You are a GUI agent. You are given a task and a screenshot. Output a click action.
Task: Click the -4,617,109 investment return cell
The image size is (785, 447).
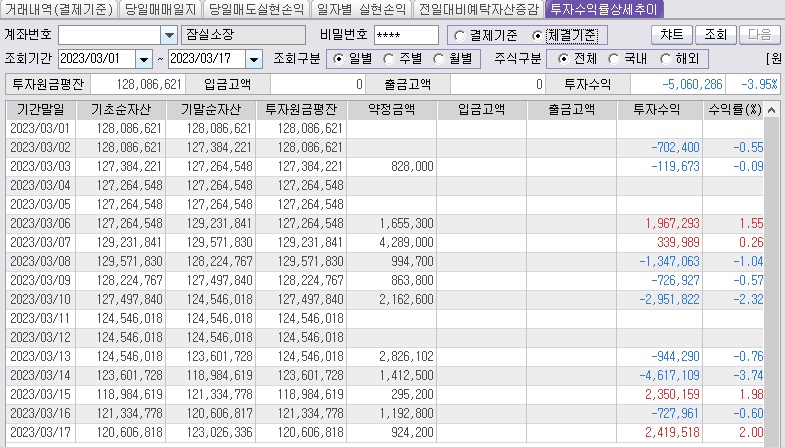tap(660, 375)
